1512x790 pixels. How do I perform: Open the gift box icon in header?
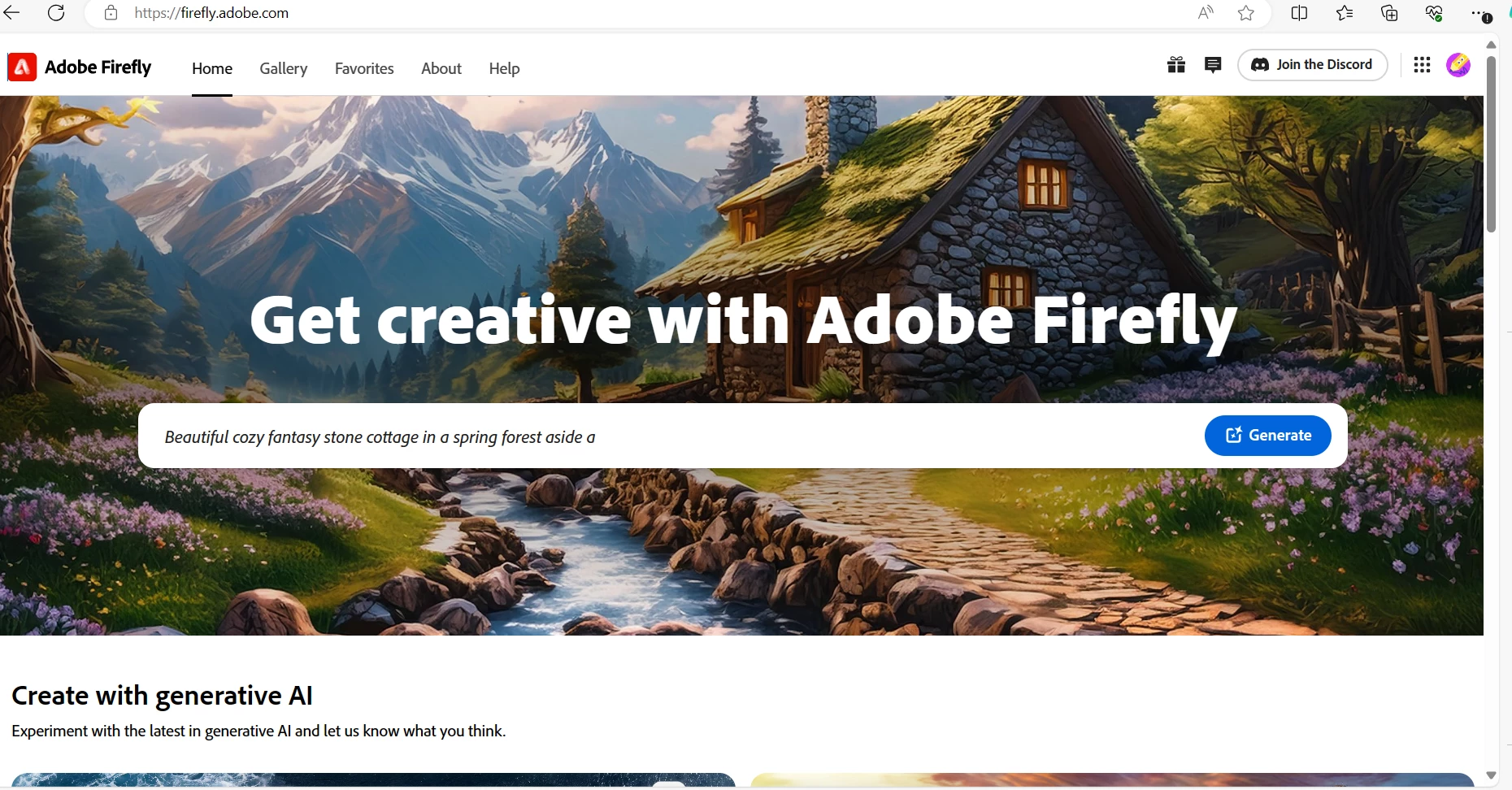(x=1175, y=65)
